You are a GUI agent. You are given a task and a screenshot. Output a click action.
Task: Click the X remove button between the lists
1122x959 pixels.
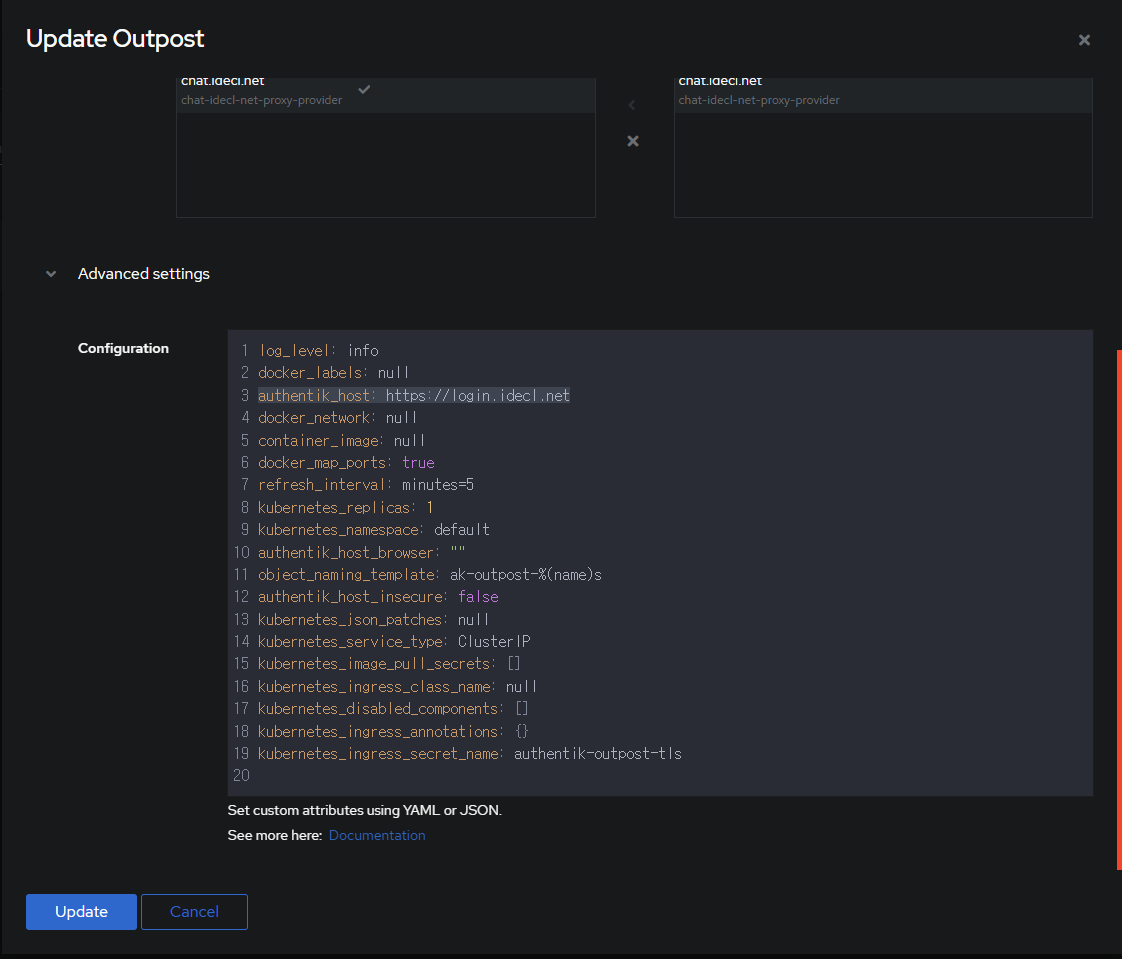[x=632, y=141]
